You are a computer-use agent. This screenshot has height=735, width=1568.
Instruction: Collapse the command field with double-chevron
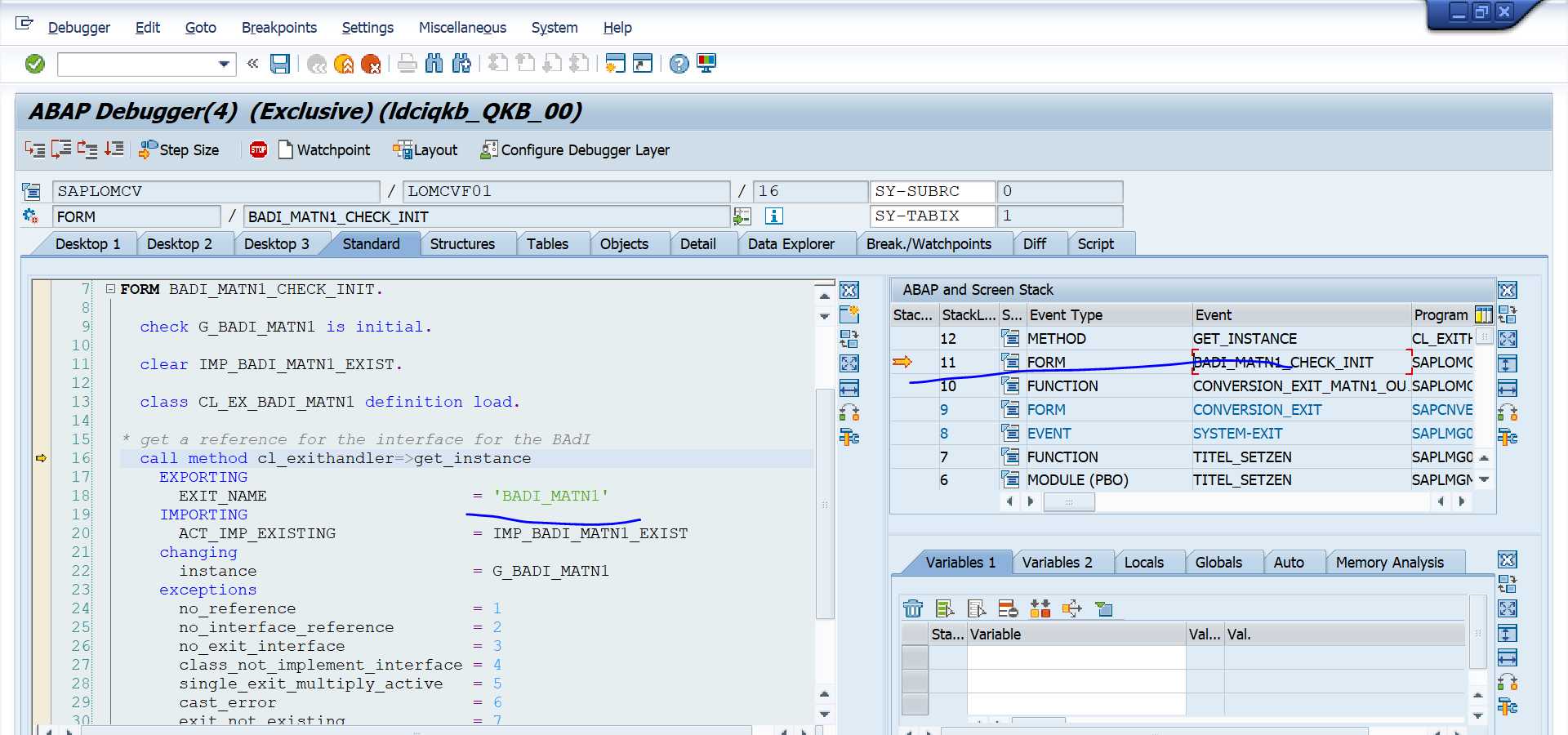(x=253, y=64)
